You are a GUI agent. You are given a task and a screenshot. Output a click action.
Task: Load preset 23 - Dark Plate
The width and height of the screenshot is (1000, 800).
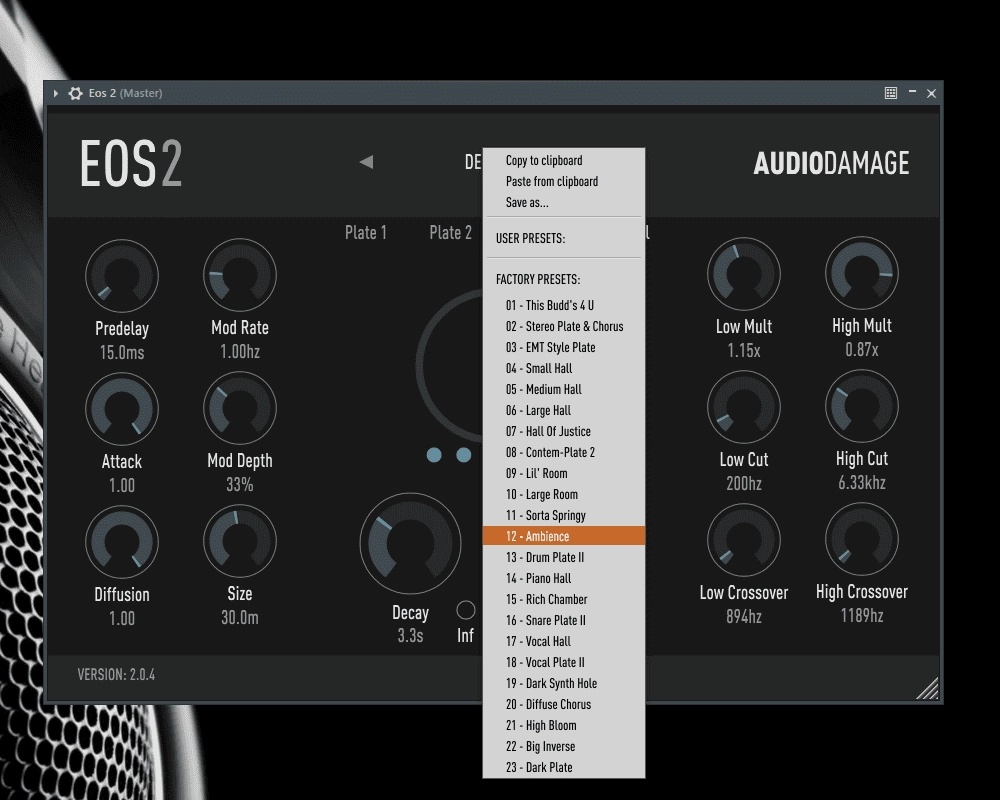[564, 767]
